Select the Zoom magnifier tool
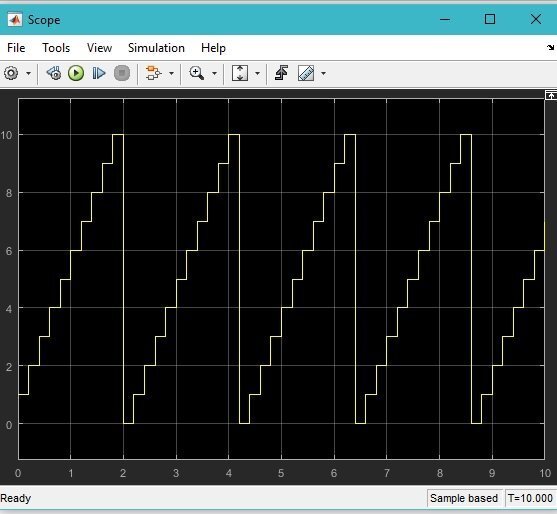Screen dimensions: 557x514 point(196,74)
